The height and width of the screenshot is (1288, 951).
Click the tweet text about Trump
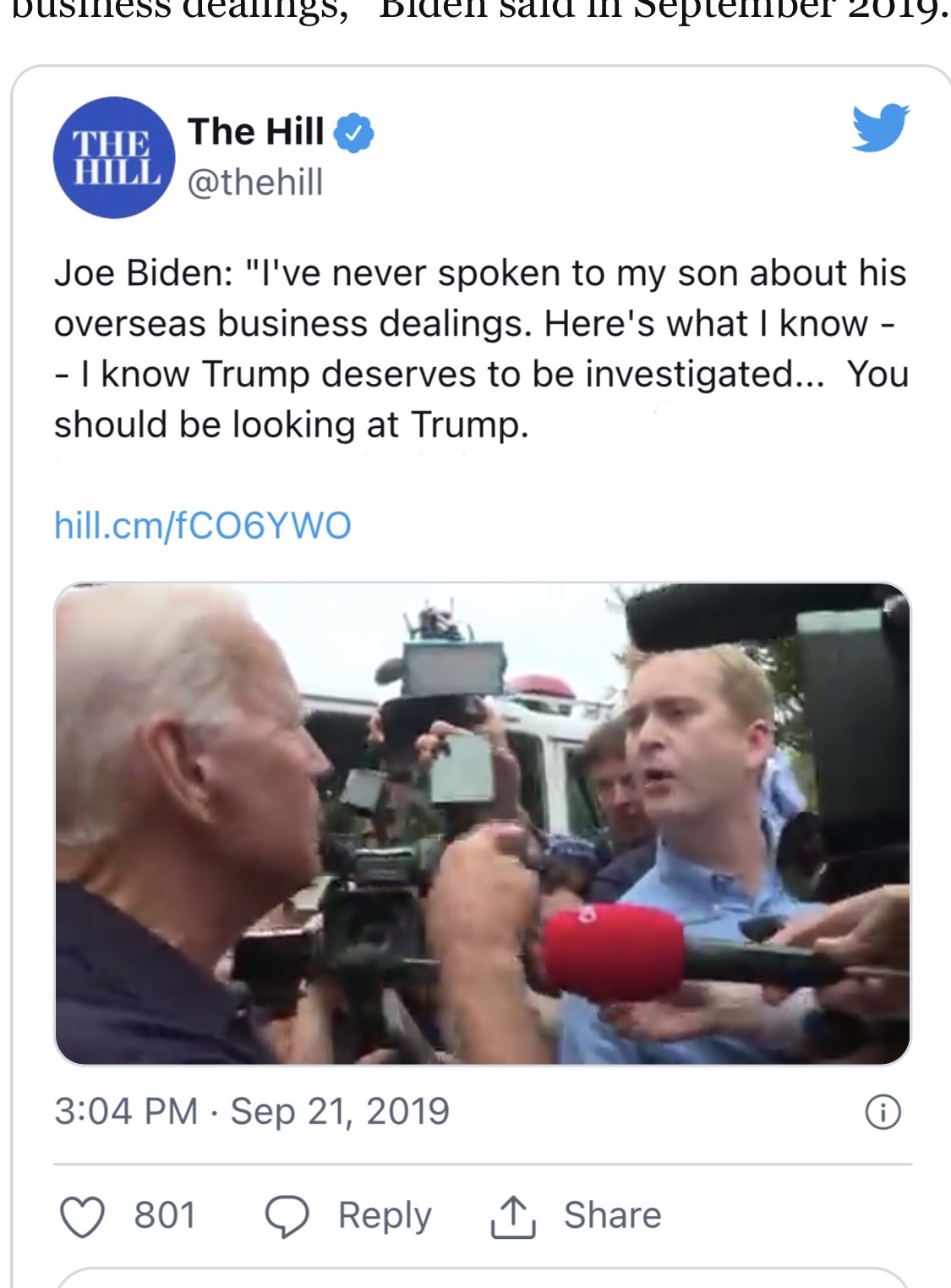[481, 348]
